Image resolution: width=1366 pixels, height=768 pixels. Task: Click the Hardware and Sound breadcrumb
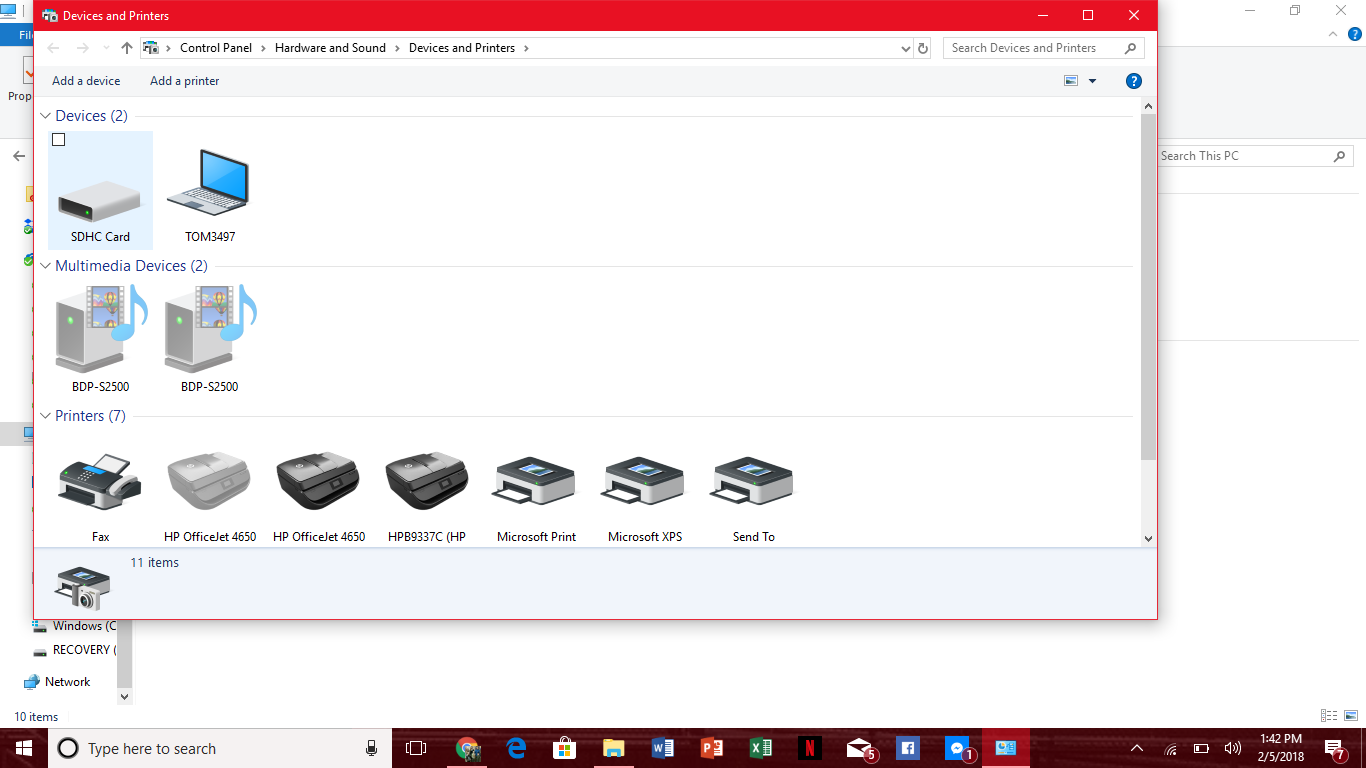tap(330, 48)
